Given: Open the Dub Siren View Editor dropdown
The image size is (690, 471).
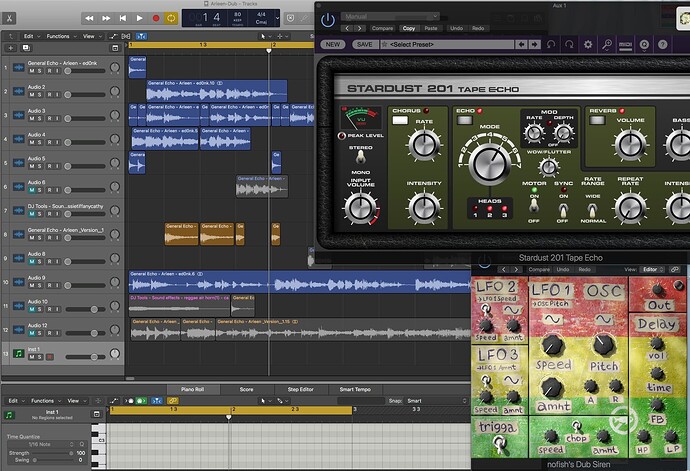Looking at the screenshot, I should point(652,269).
